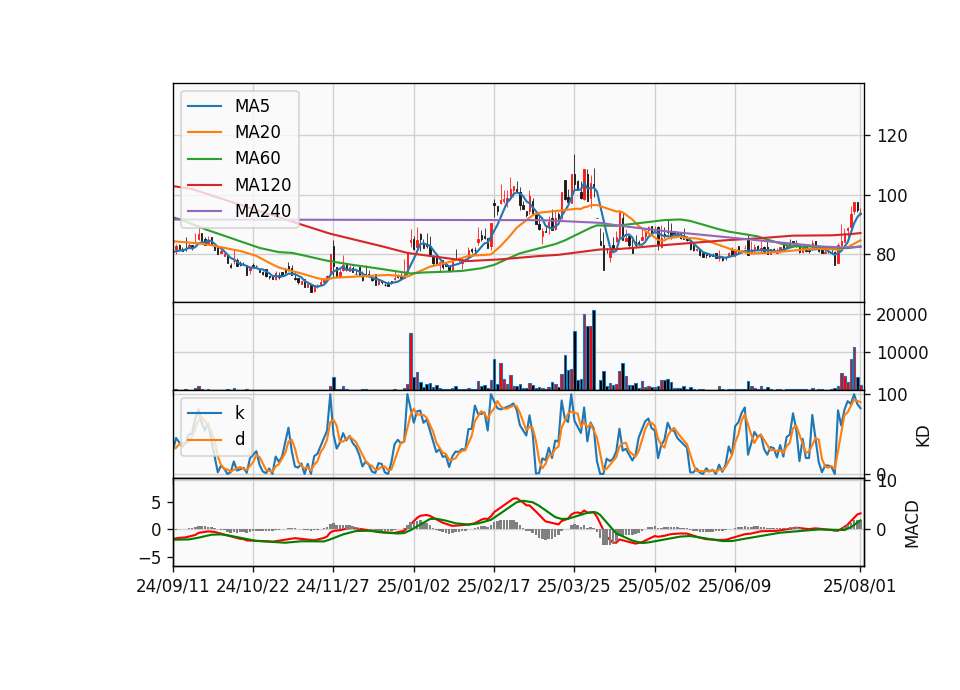Click the purple MA240 legend line sample
The image size is (960, 690).
click(x=204, y=211)
